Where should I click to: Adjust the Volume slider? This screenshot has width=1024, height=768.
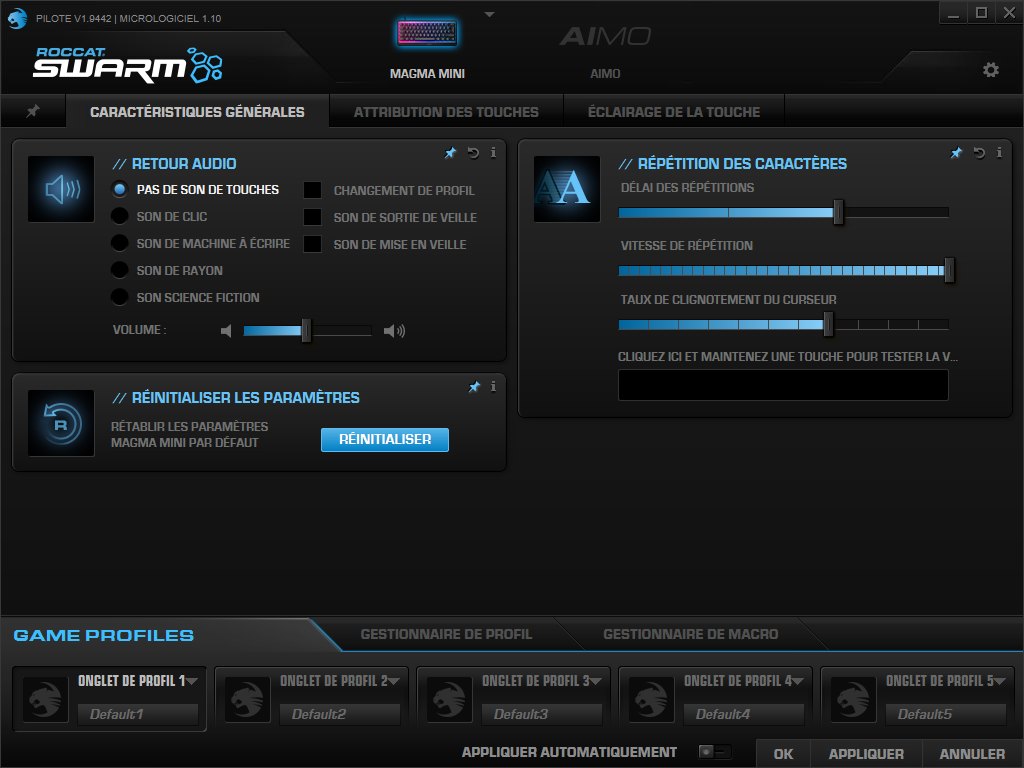point(307,331)
